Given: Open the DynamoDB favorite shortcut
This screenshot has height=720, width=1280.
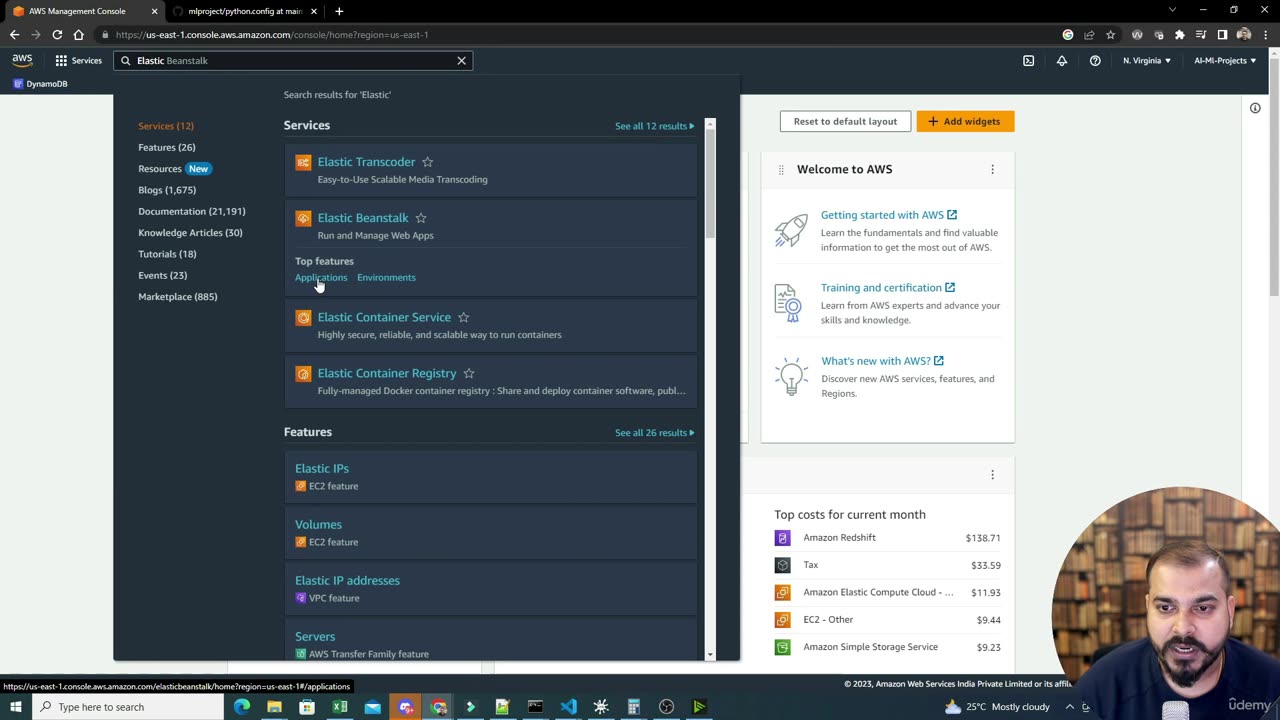Looking at the screenshot, I should 41,84.
